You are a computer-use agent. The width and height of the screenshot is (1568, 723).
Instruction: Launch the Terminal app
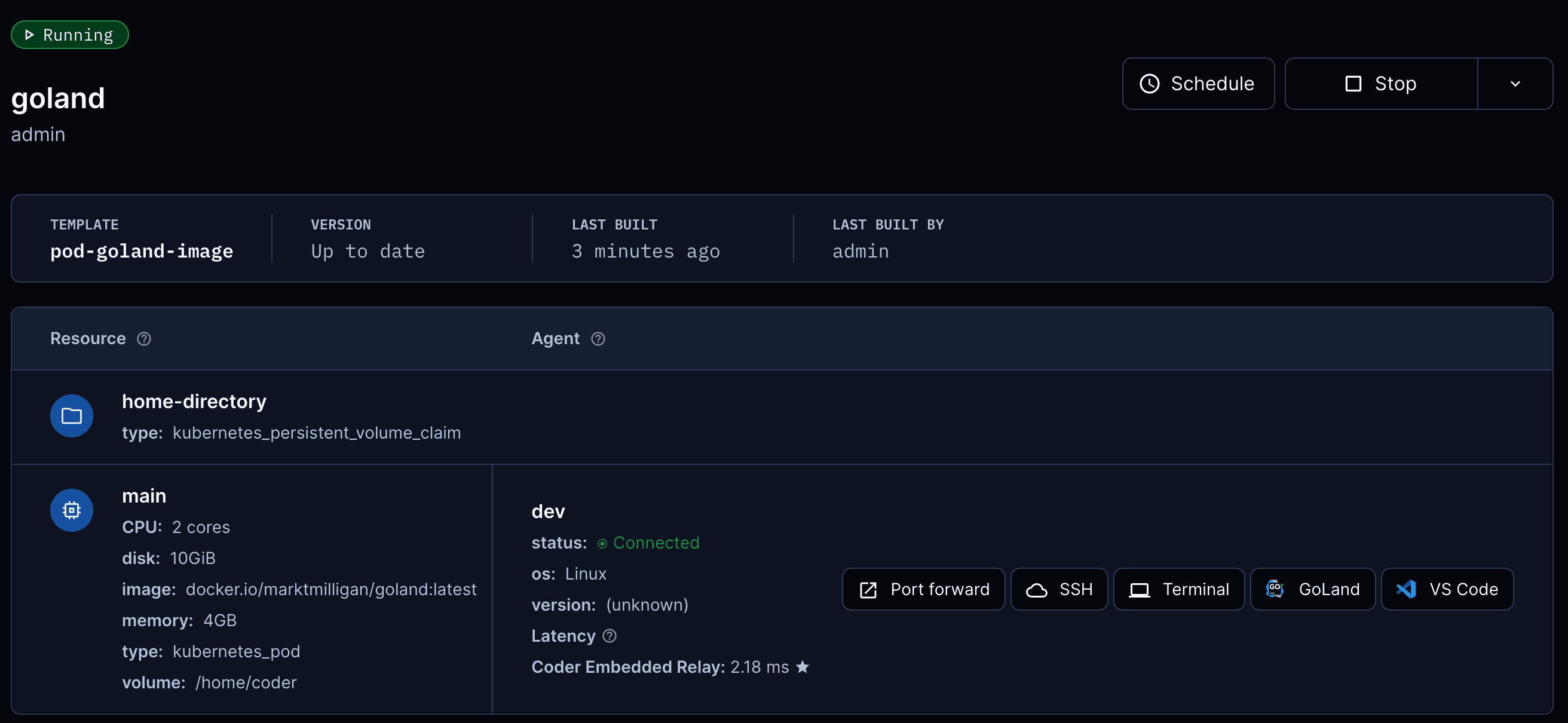[1178, 589]
